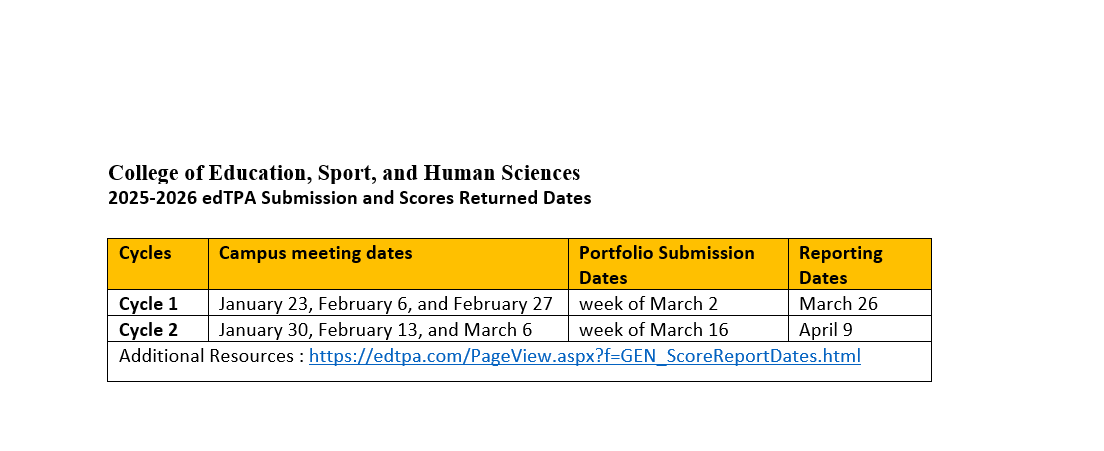Open the edtpa.com score report dates link
The height and width of the screenshot is (451, 1104).
click(x=584, y=356)
